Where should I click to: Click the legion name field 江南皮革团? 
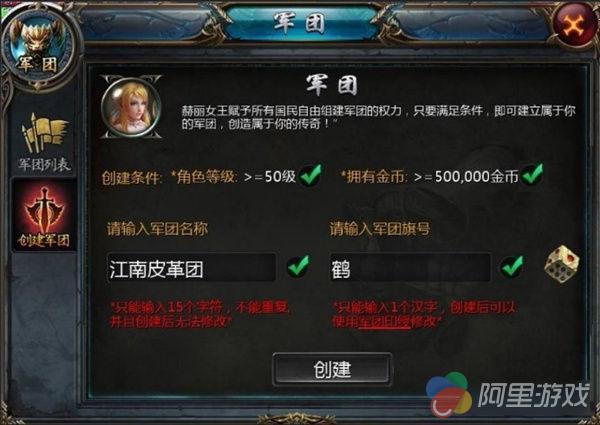point(191,268)
